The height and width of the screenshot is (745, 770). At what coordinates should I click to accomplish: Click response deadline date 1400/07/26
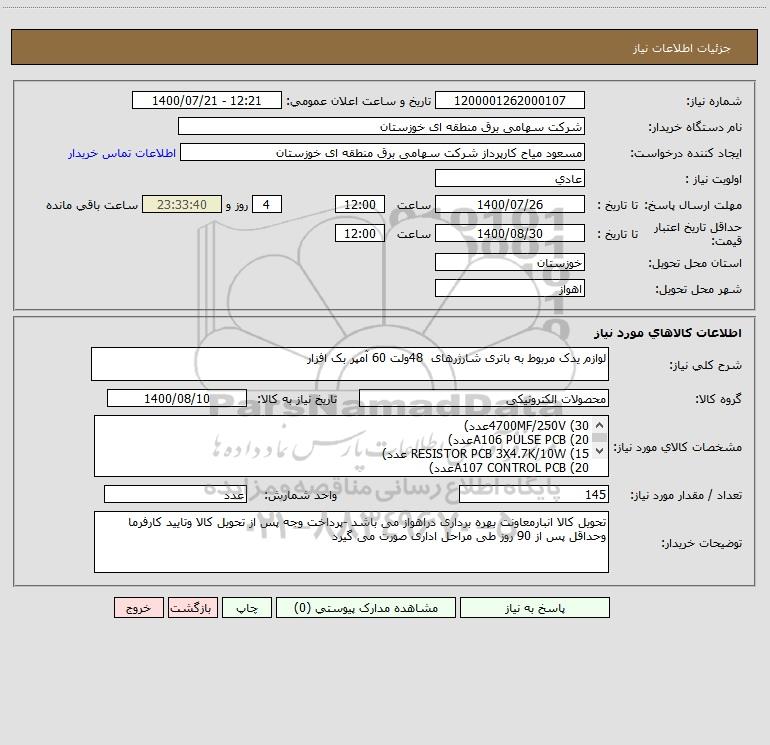pos(510,204)
